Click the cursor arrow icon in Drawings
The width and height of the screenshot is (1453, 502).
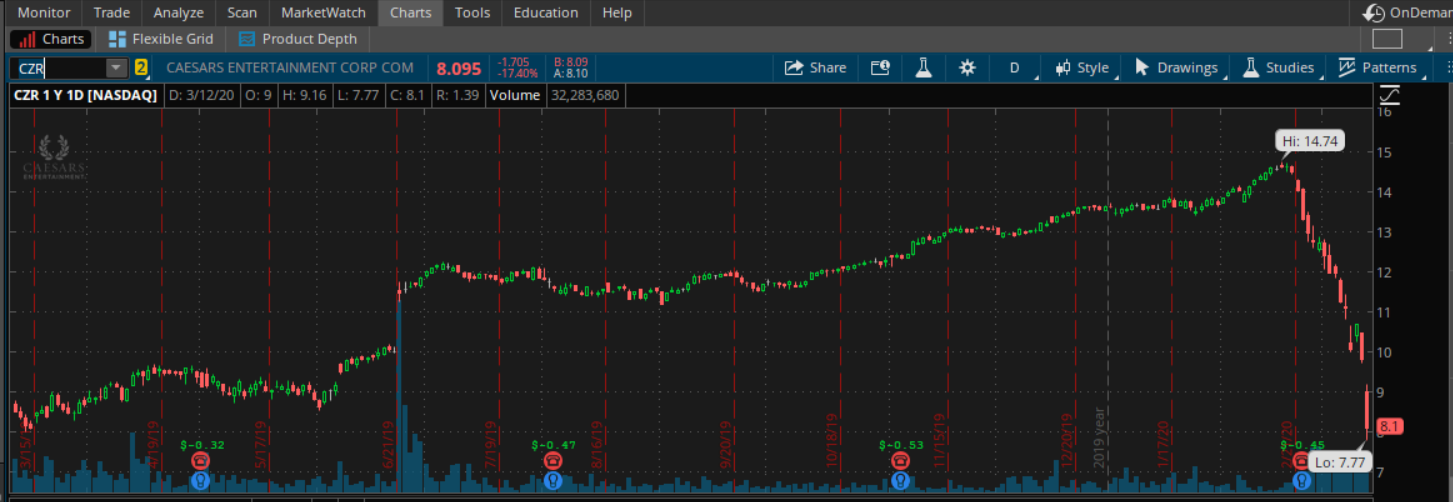pos(1142,68)
